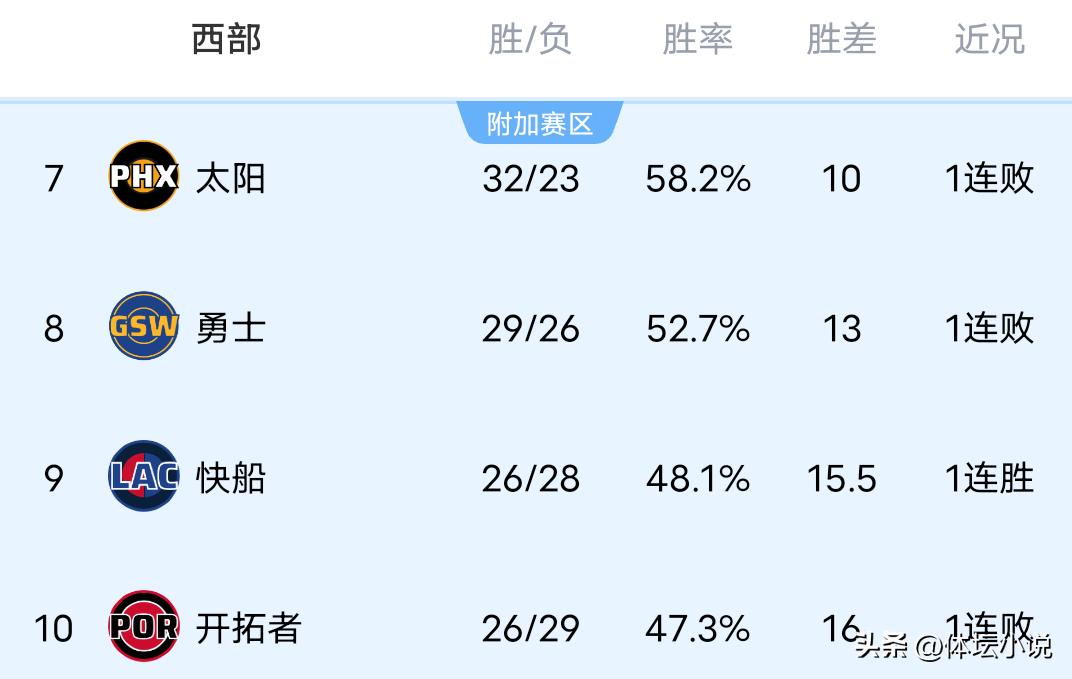Screen dimensions: 1072x679
Task: Open the 太阳 team name
Action: point(231,178)
